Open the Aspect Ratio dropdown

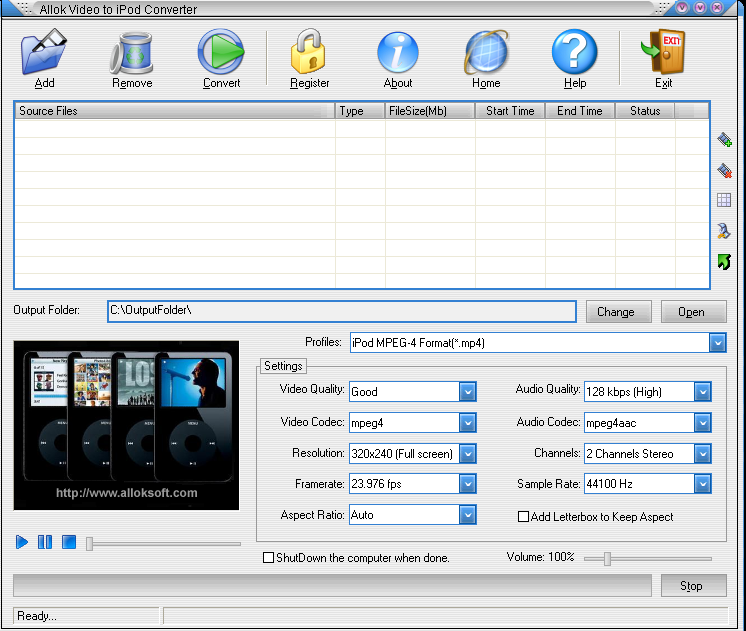[468, 515]
